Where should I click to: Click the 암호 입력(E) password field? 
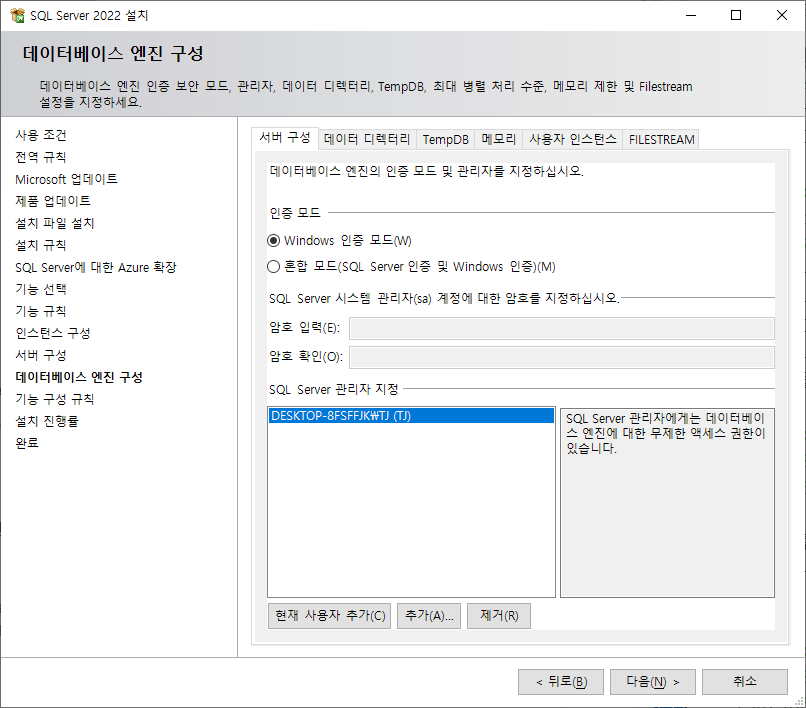coord(562,328)
